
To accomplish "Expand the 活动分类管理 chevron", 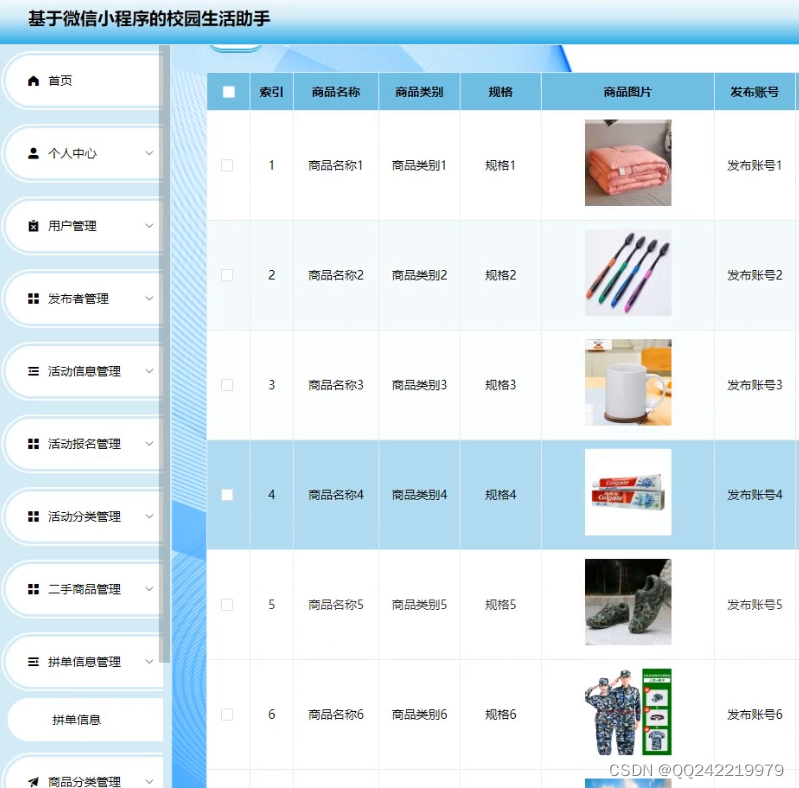I will (x=149, y=516).
